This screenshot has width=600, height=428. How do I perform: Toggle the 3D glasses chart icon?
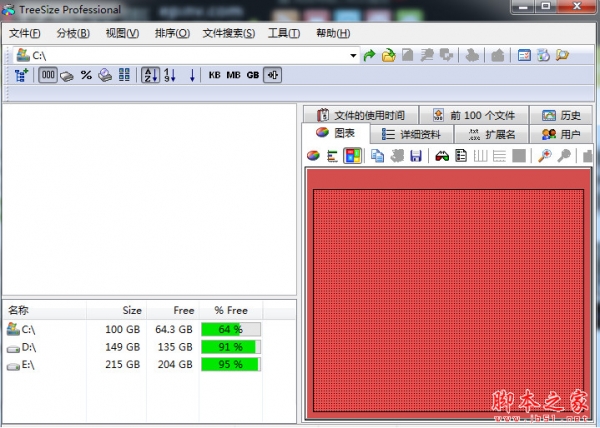click(x=442, y=156)
